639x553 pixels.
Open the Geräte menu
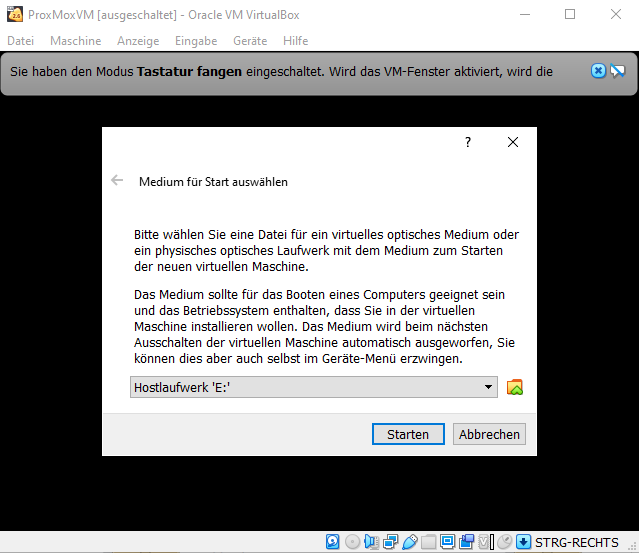click(250, 41)
